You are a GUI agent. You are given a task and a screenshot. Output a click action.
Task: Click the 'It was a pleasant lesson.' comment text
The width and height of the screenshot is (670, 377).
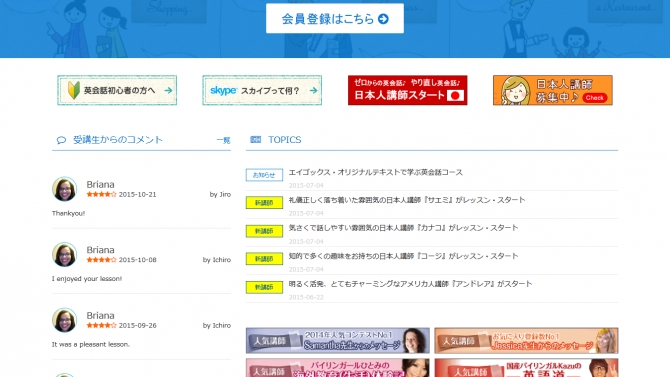(x=91, y=344)
